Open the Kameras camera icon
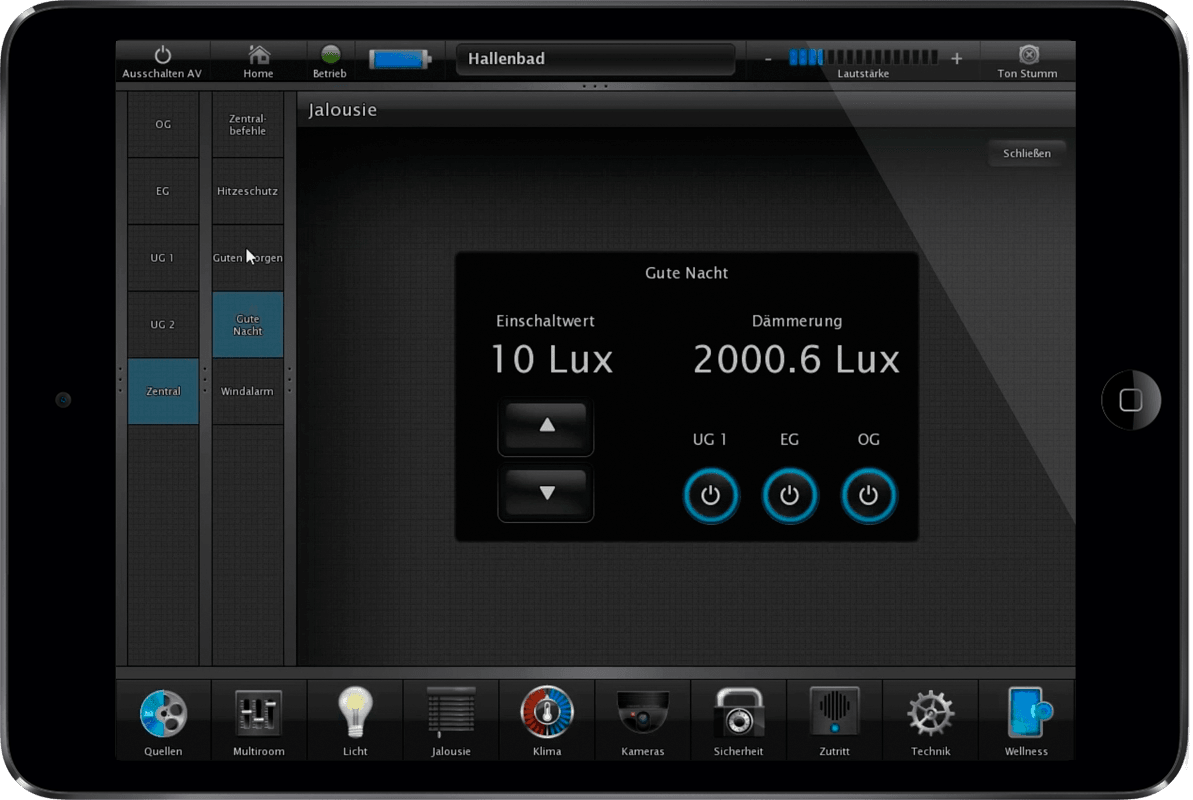Image resolution: width=1193 pixels, height=800 pixels. tap(642, 714)
